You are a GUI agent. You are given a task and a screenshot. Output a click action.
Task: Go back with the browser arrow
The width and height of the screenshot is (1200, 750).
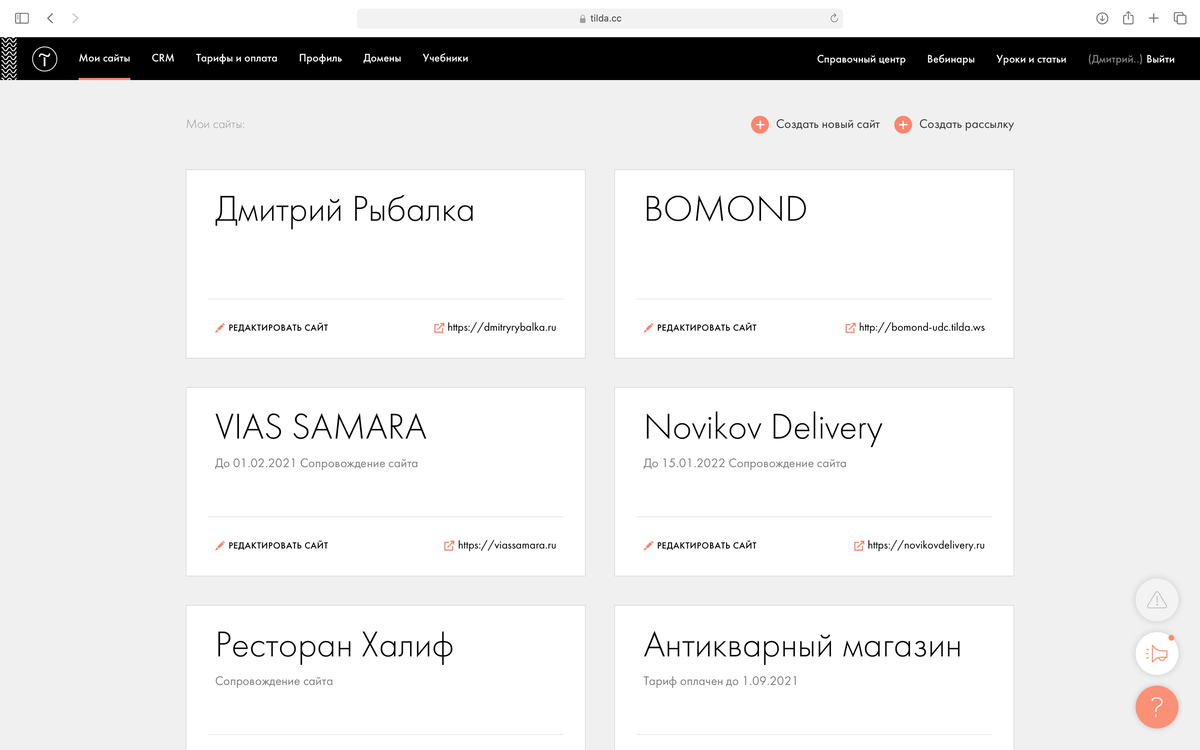(50, 18)
